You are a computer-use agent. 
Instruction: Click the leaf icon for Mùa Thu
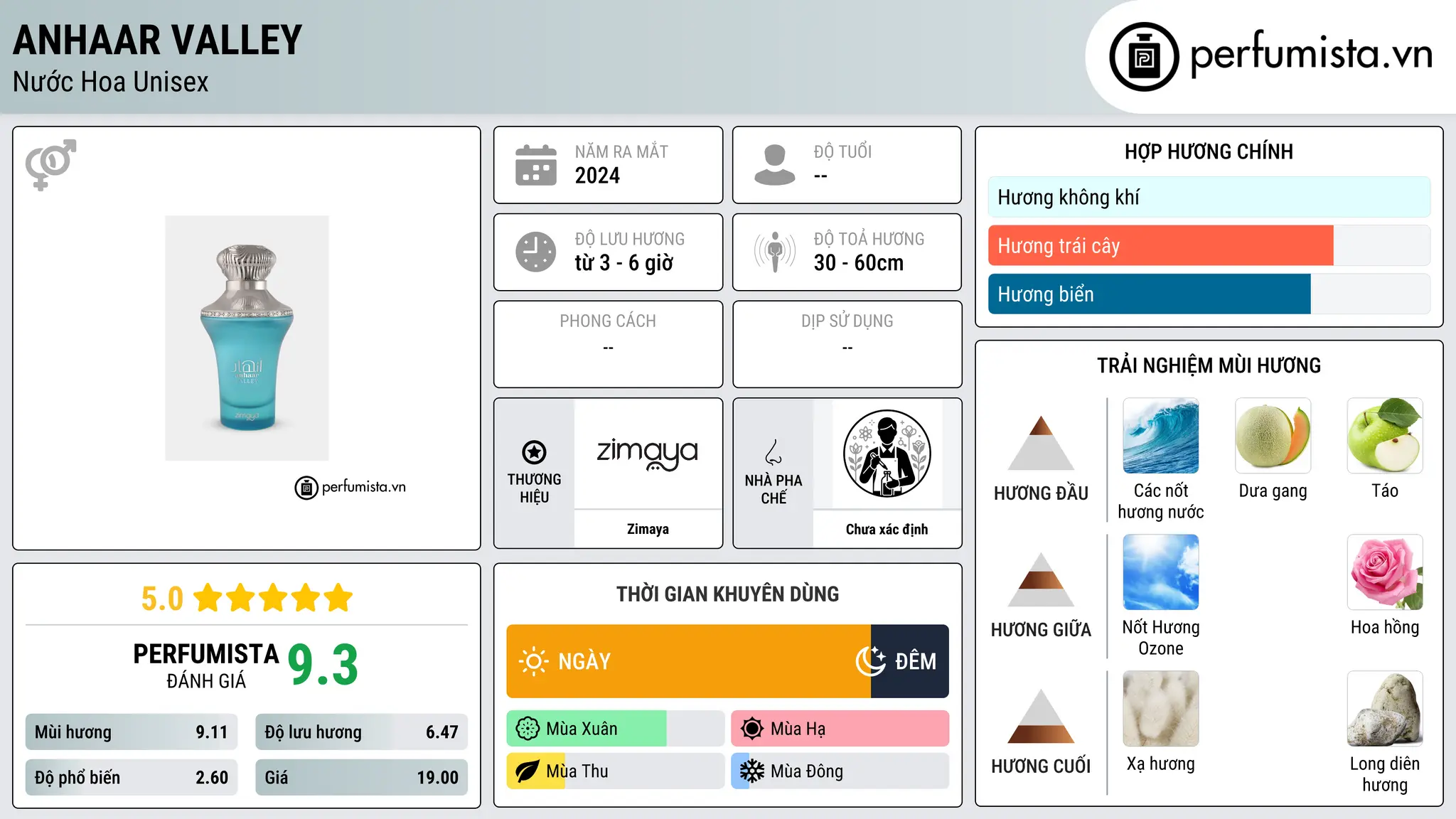click(x=528, y=771)
